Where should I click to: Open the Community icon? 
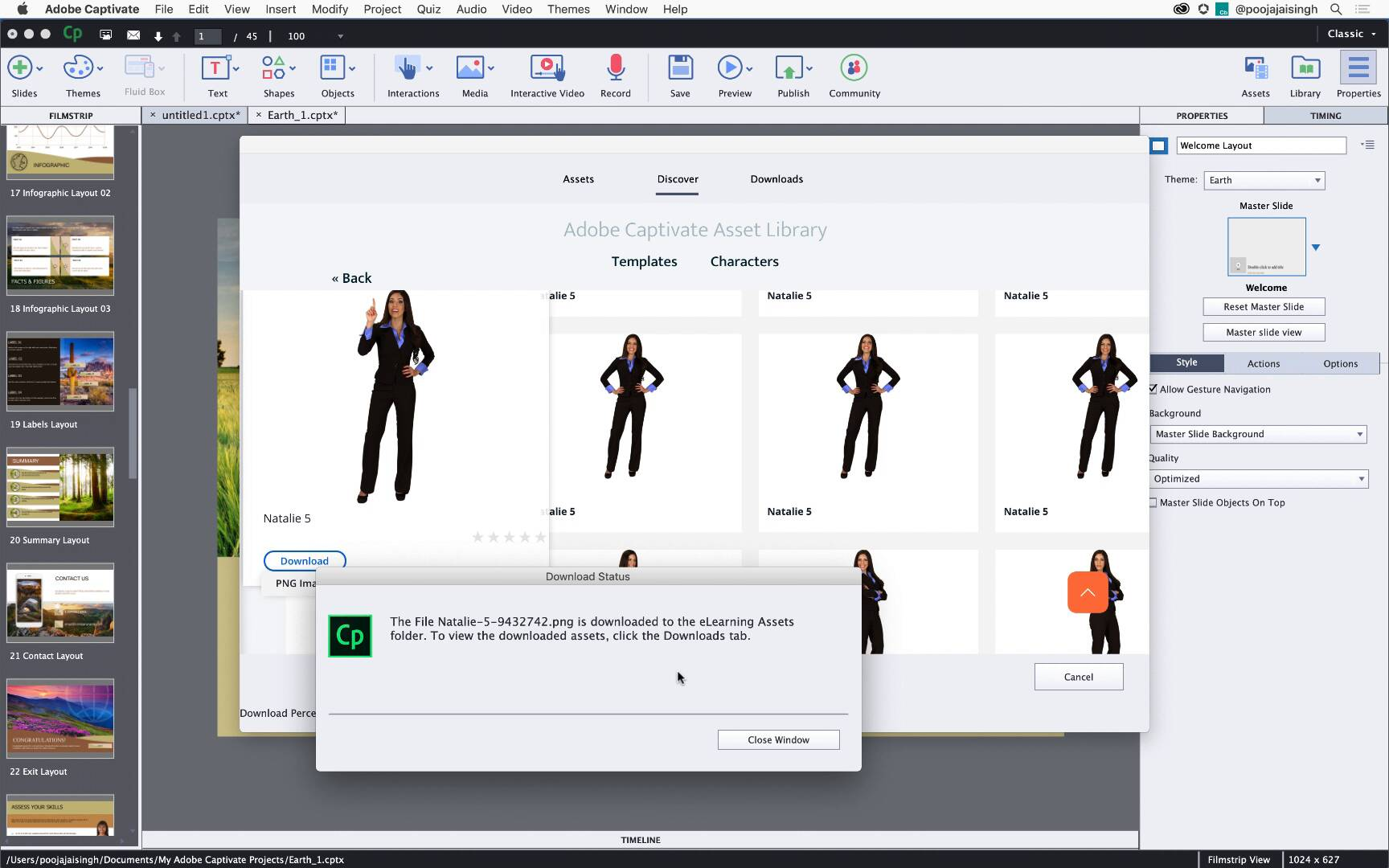tap(854, 68)
